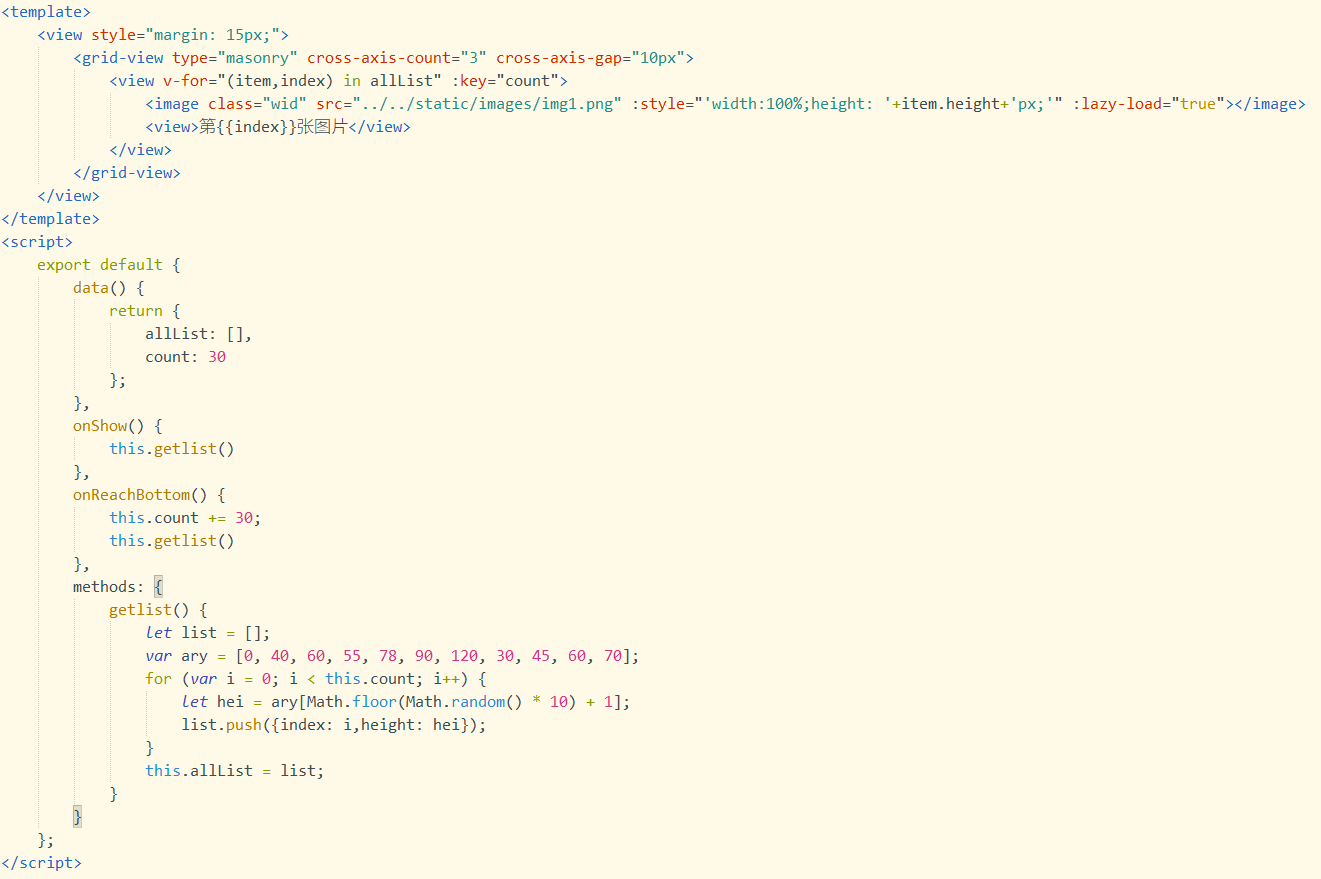
Task: Click the text 第{{index}}张图片
Action: [273, 127]
